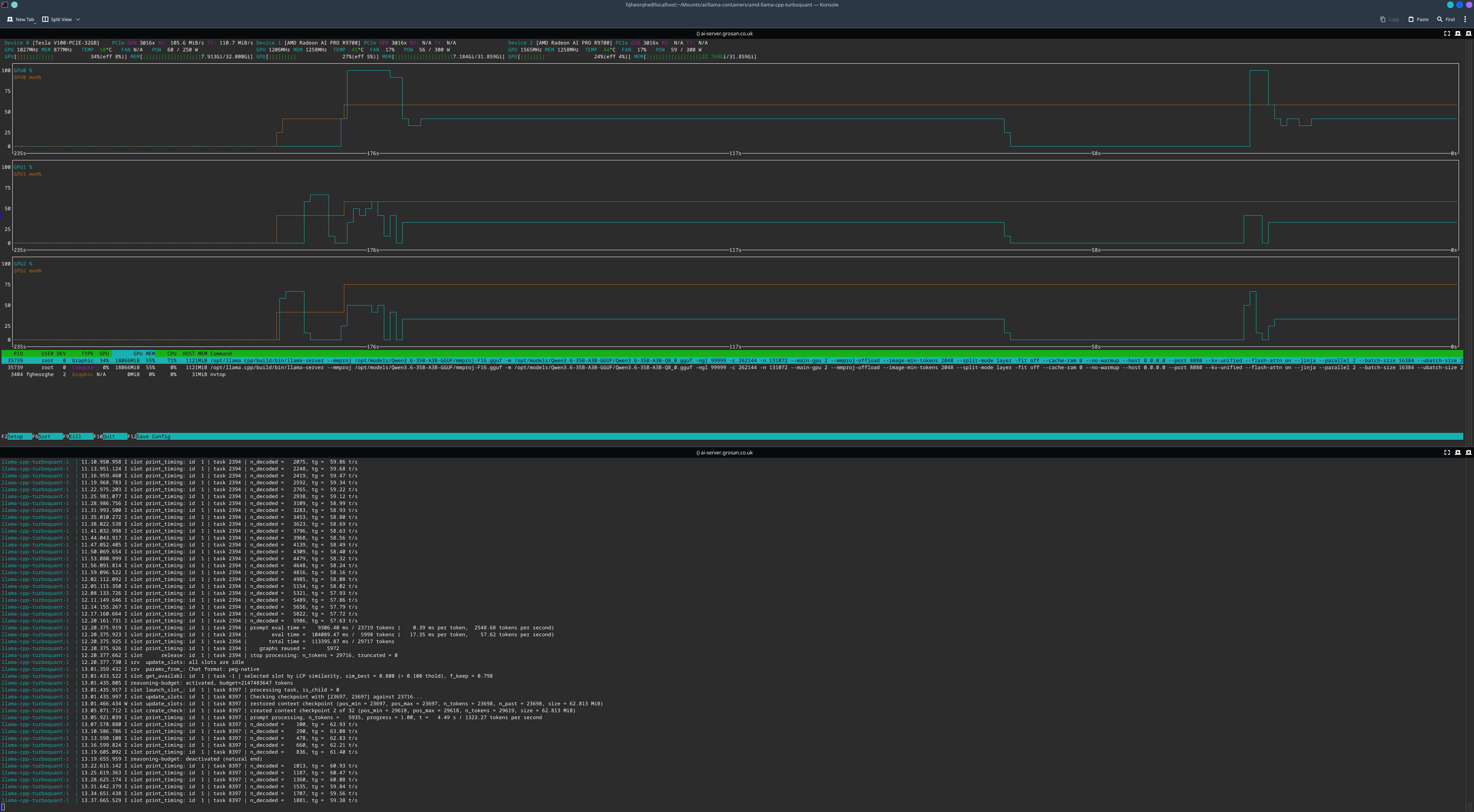
Task: Click terminal cursor at the bottom prompt
Action: click(3, 807)
